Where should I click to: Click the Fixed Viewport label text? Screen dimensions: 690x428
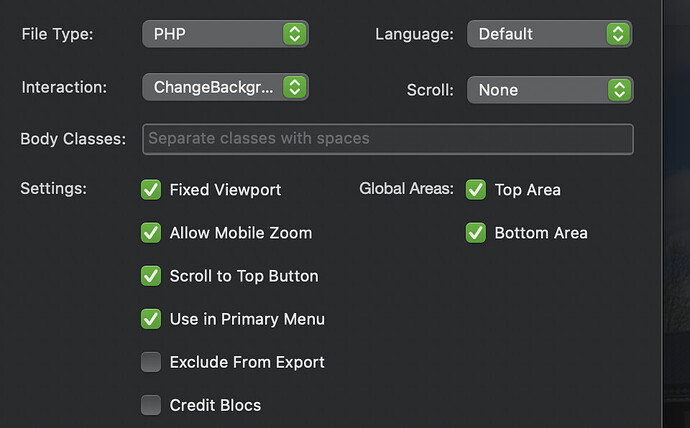(x=225, y=190)
